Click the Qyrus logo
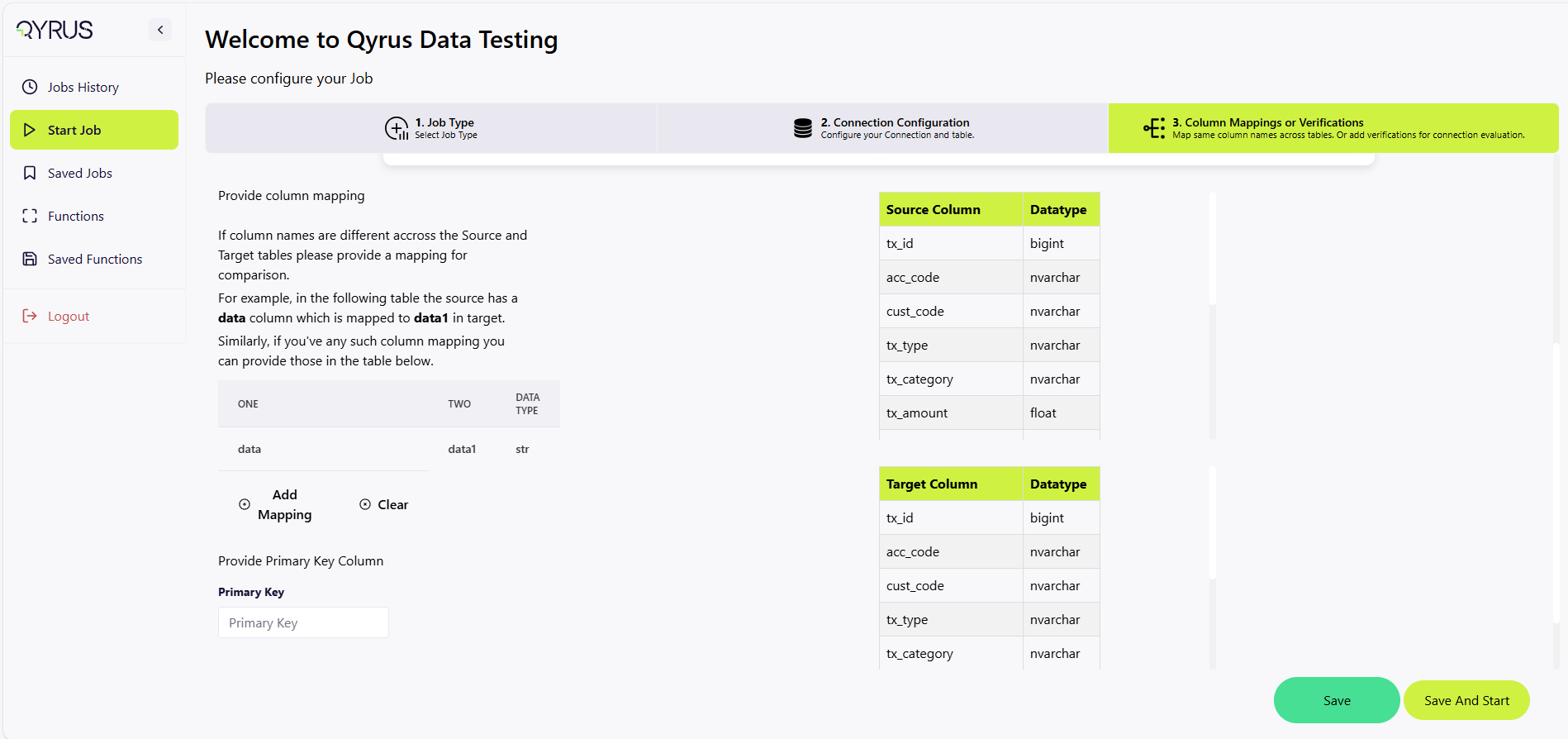 [55, 30]
